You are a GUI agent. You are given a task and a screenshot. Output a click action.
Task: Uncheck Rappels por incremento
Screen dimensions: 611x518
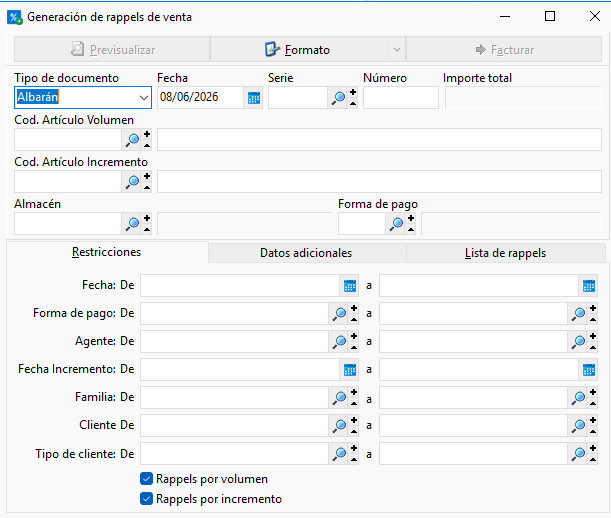coord(147,499)
